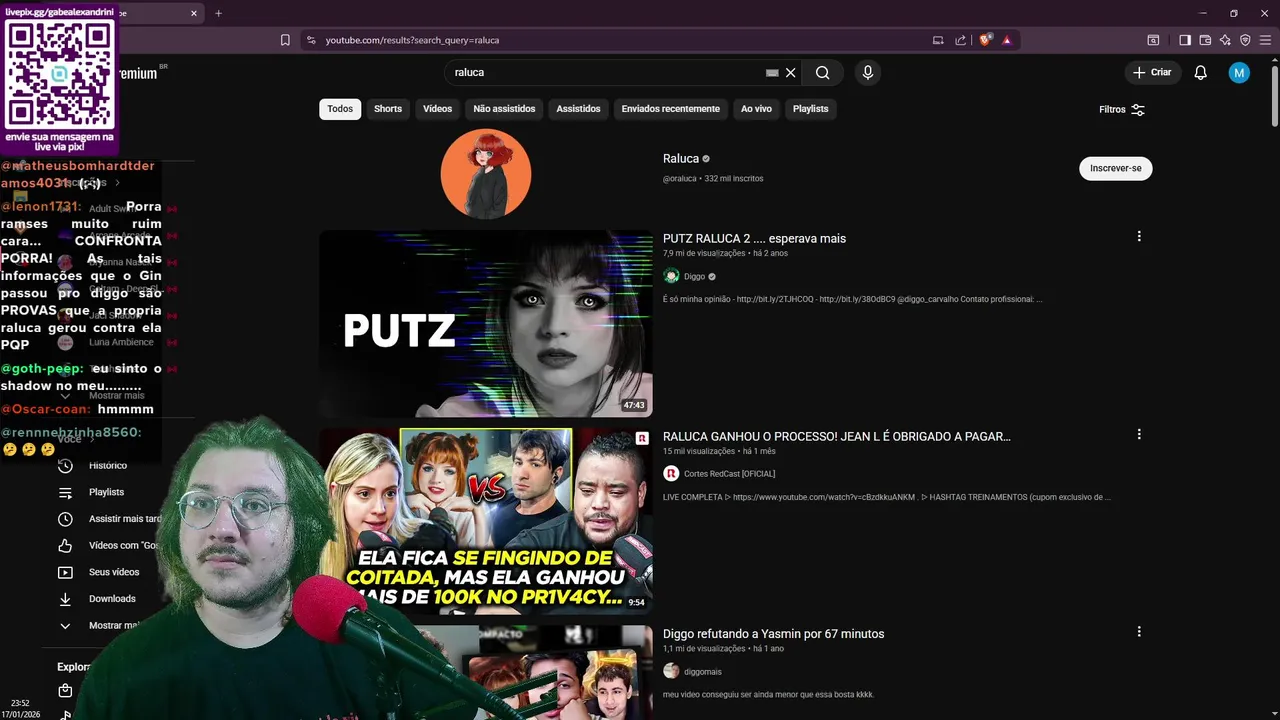
Task: Open the Filtros filter options
Action: pos(1121,110)
